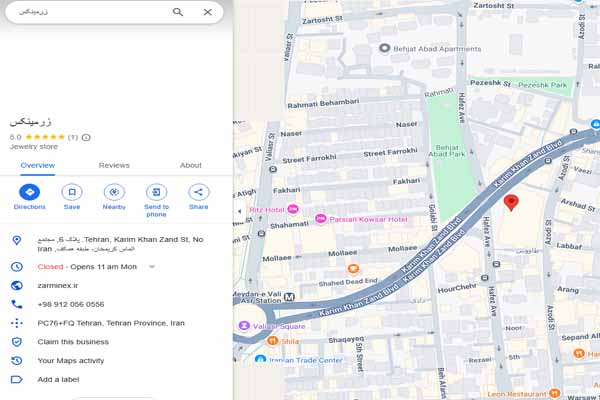Viewport: 600px width, 400px height.
Task: Click the search magnifier icon
Action: (178, 12)
